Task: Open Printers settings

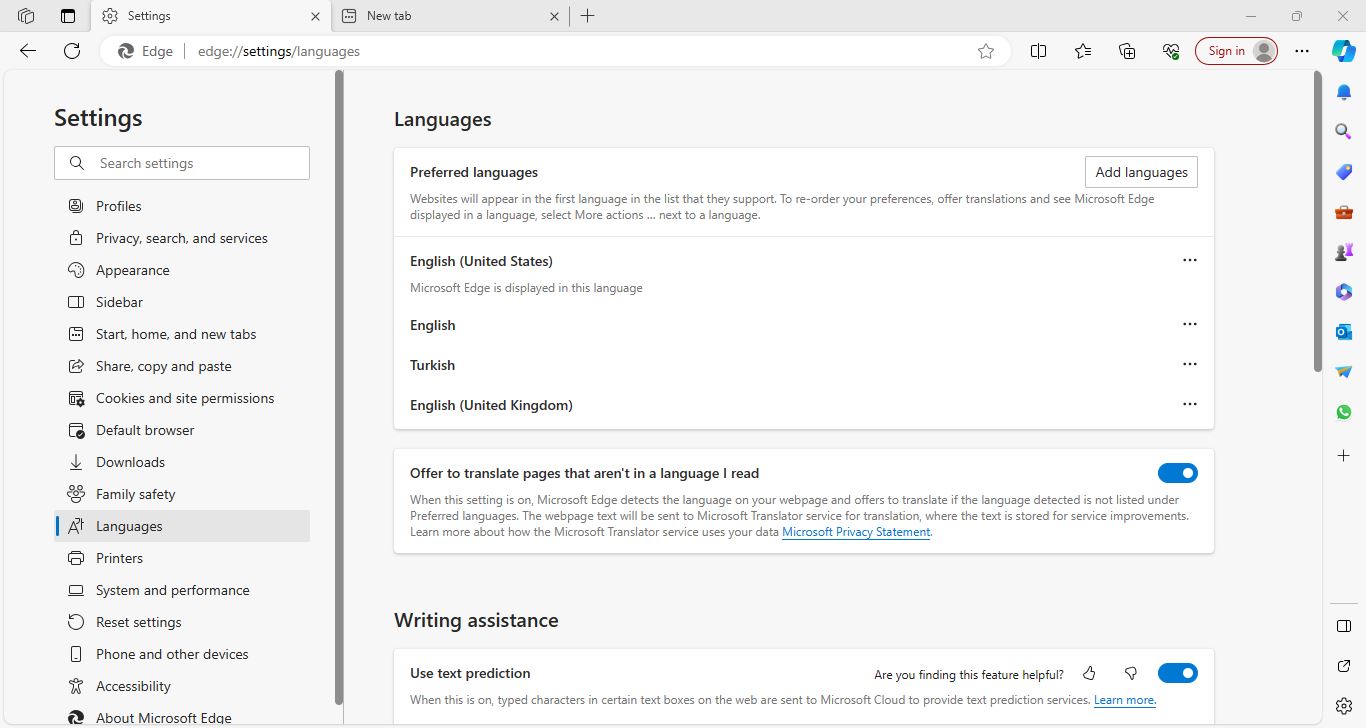Action: [182, 558]
